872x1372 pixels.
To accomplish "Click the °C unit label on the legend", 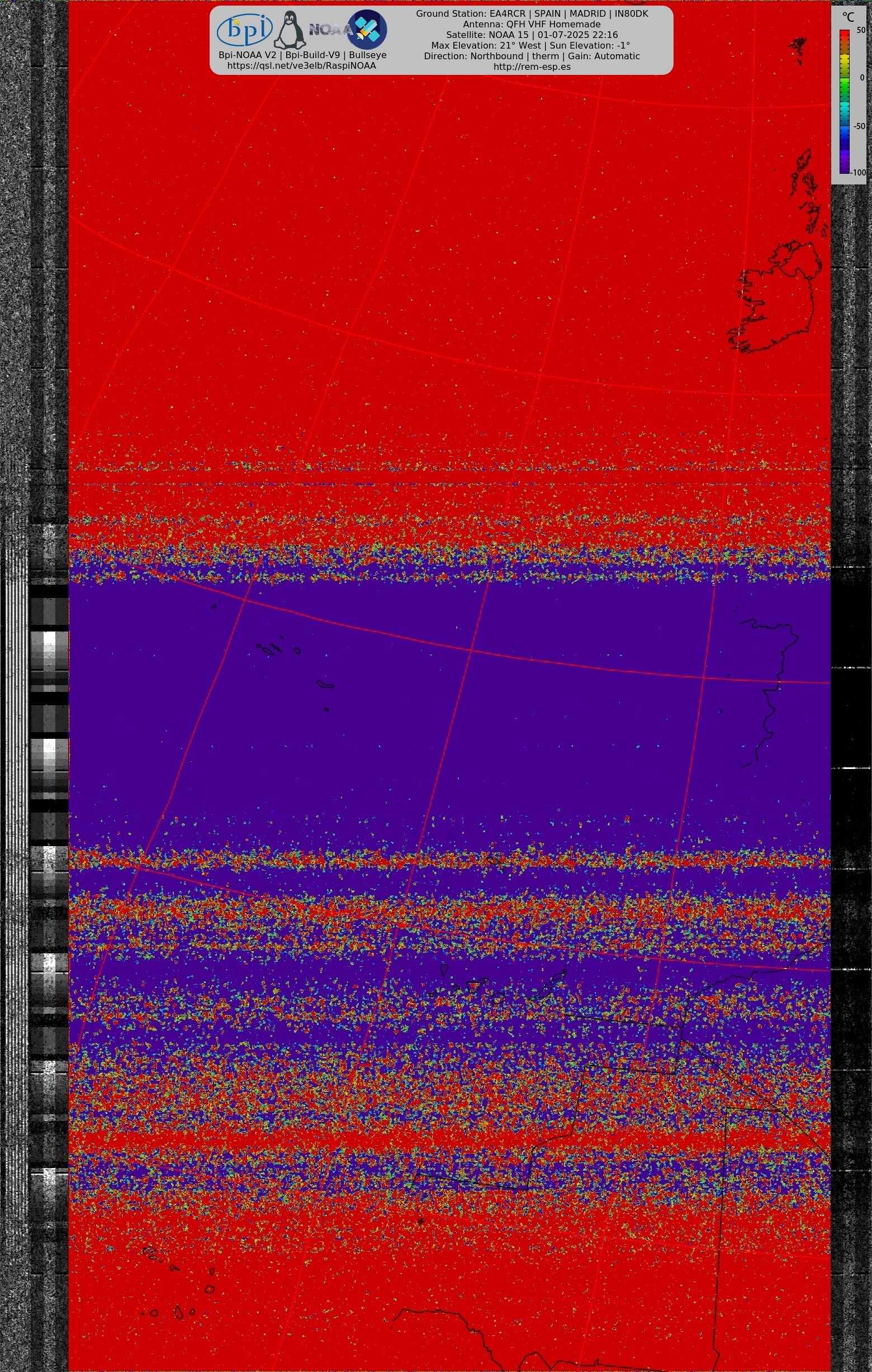I will (x=848, y=18).
